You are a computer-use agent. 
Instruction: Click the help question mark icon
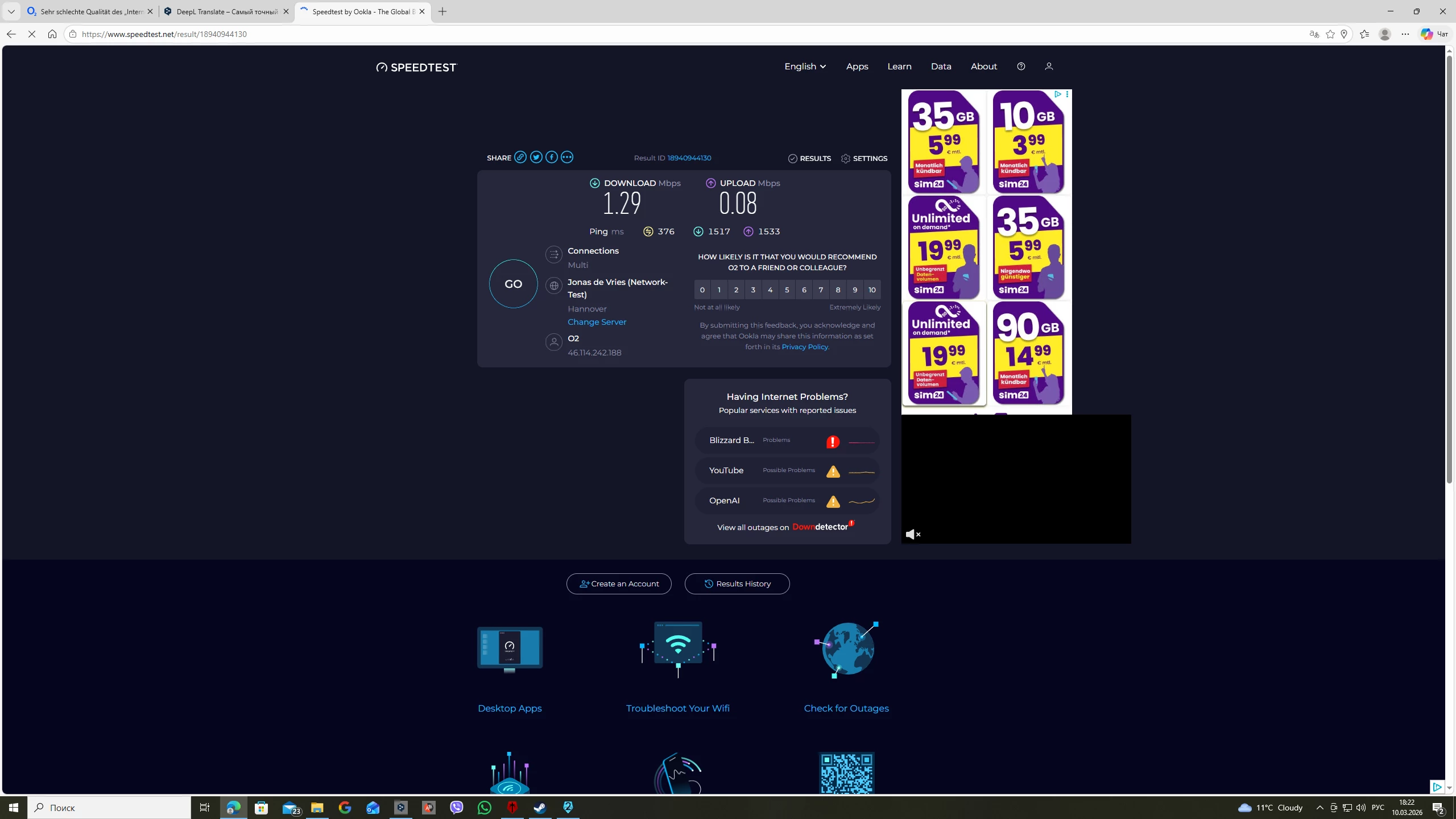[x=1021, y=67]
